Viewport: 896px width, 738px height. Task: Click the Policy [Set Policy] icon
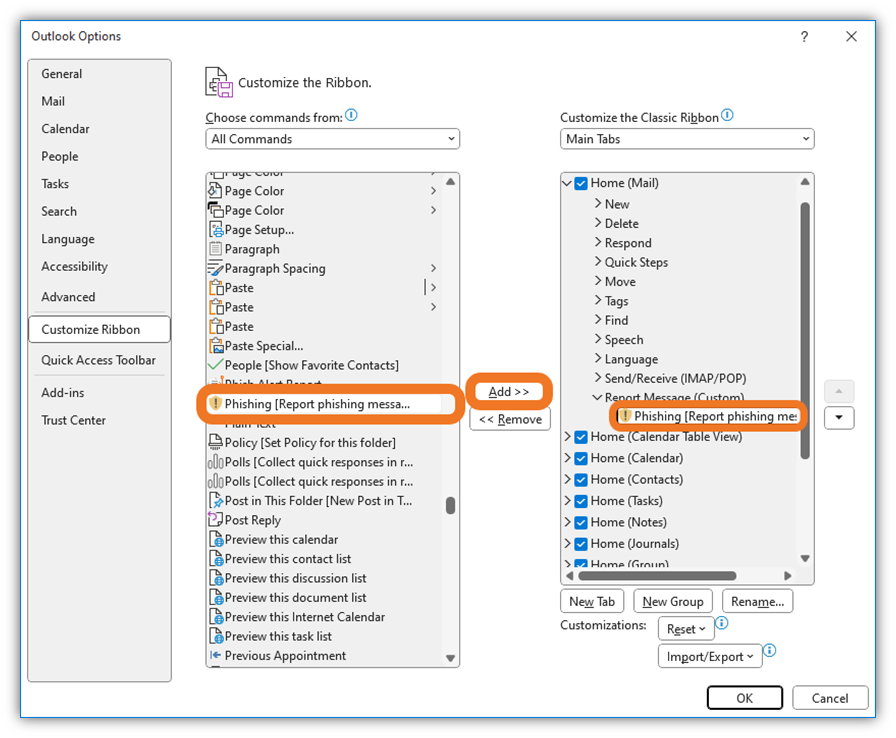point(215,442)
